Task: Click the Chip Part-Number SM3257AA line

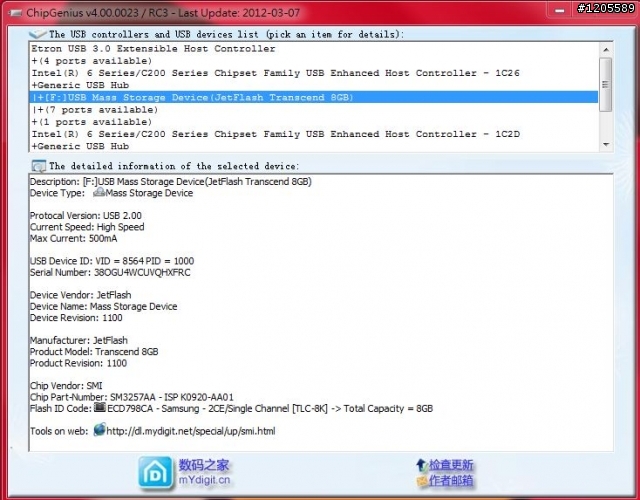Action: point(132,397)
